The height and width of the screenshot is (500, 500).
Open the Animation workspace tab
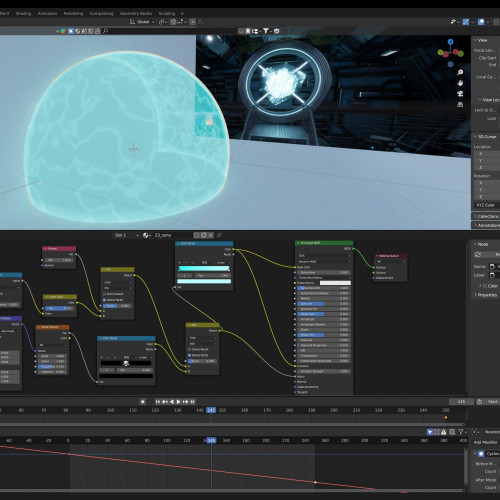(47, 14)
